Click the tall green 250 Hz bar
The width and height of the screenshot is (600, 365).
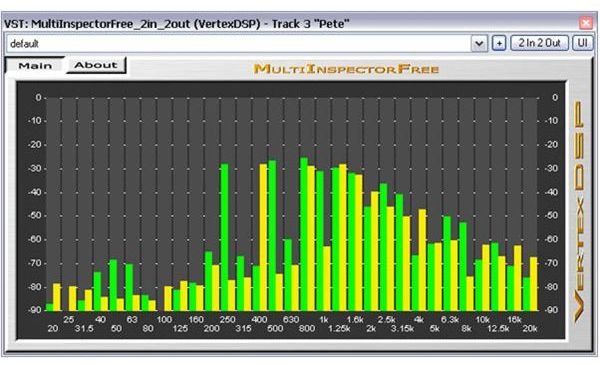coord(224,237)
